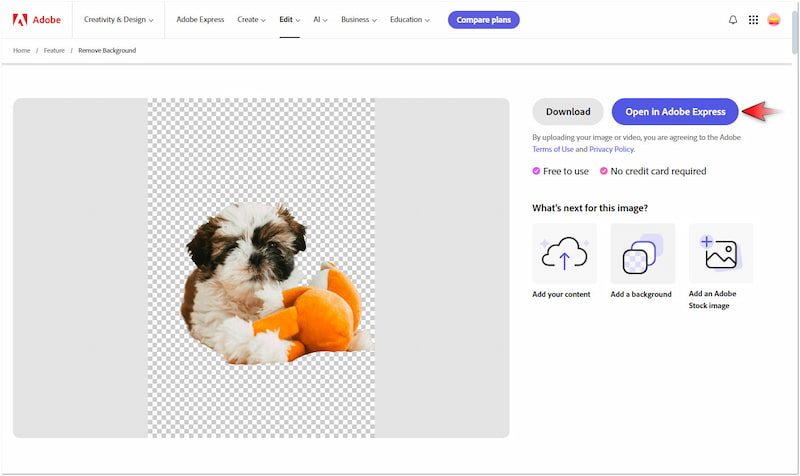Open the apps grid switcher
The width and height of the screenshot is (800, 476).
point(753,20)
